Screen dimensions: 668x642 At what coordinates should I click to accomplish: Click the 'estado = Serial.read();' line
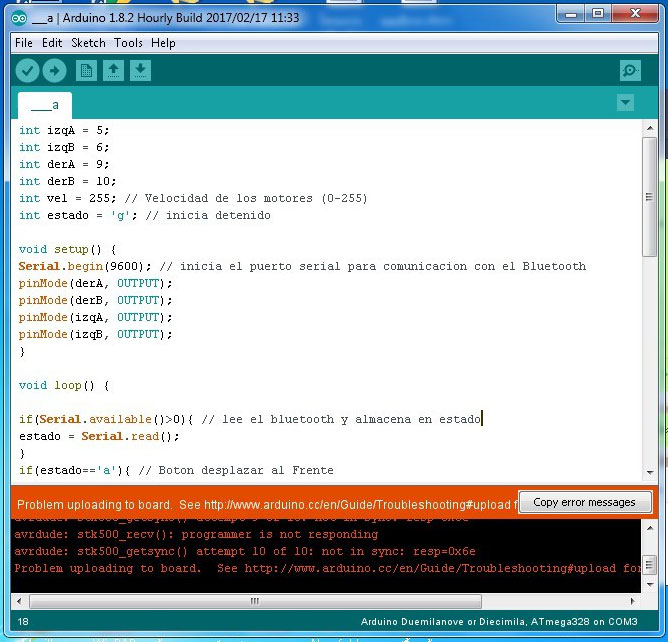(99, 437)
